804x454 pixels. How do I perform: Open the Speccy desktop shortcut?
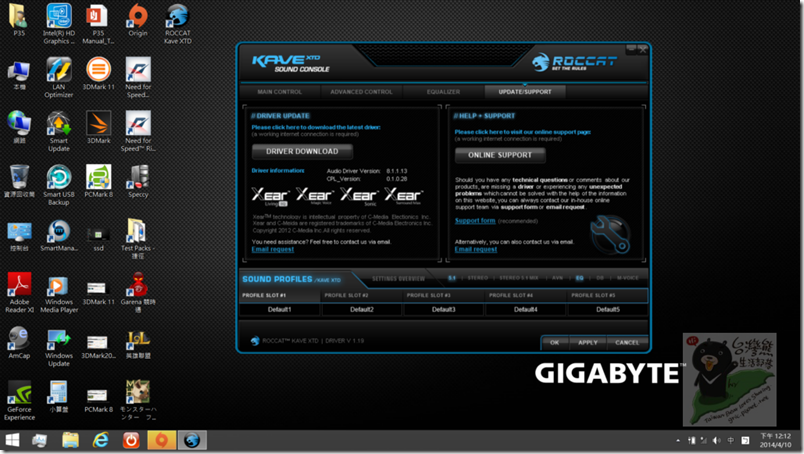click(x=138, y=182)
